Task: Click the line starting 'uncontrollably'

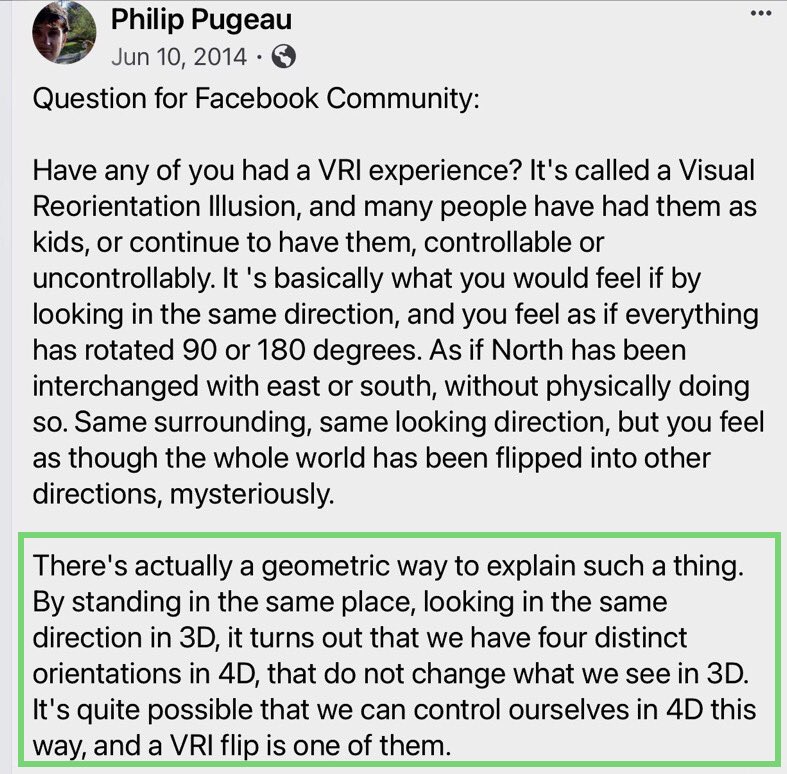Action: 366,279
